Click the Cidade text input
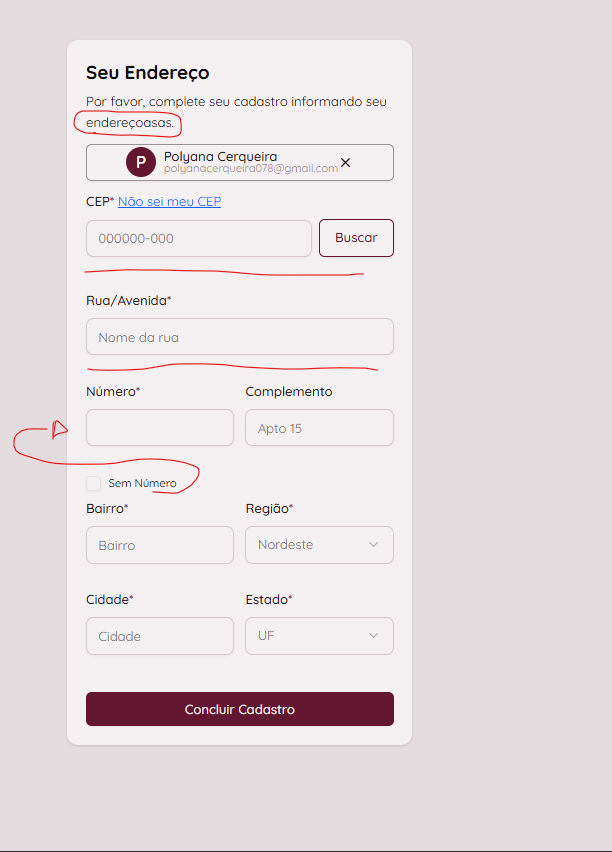Screen dimensions: 612x852 pos(159,636)
